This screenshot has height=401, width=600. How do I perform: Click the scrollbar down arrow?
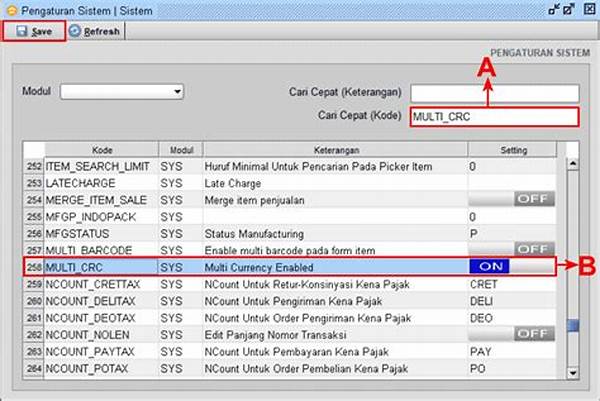click(572, 373)
